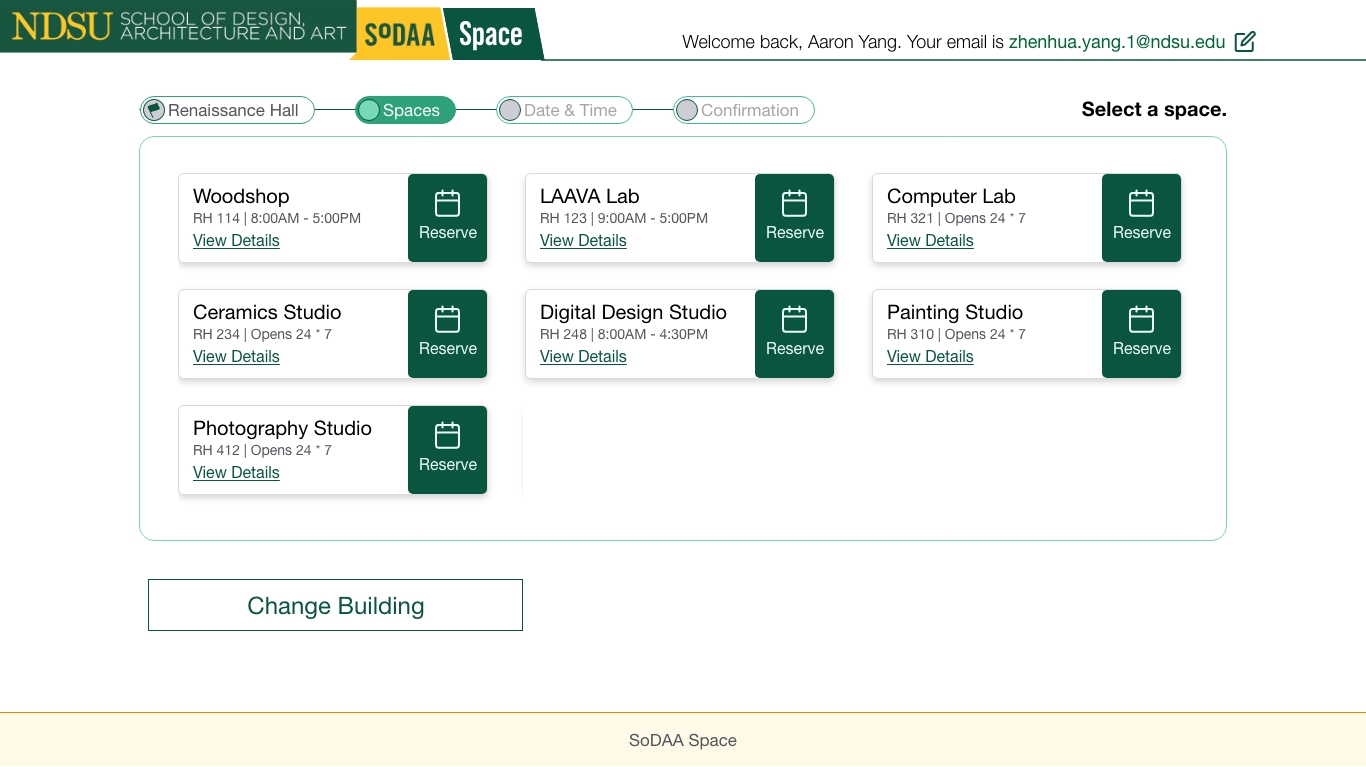Click the LAAVA Lab card title

[x=589, y=196]
